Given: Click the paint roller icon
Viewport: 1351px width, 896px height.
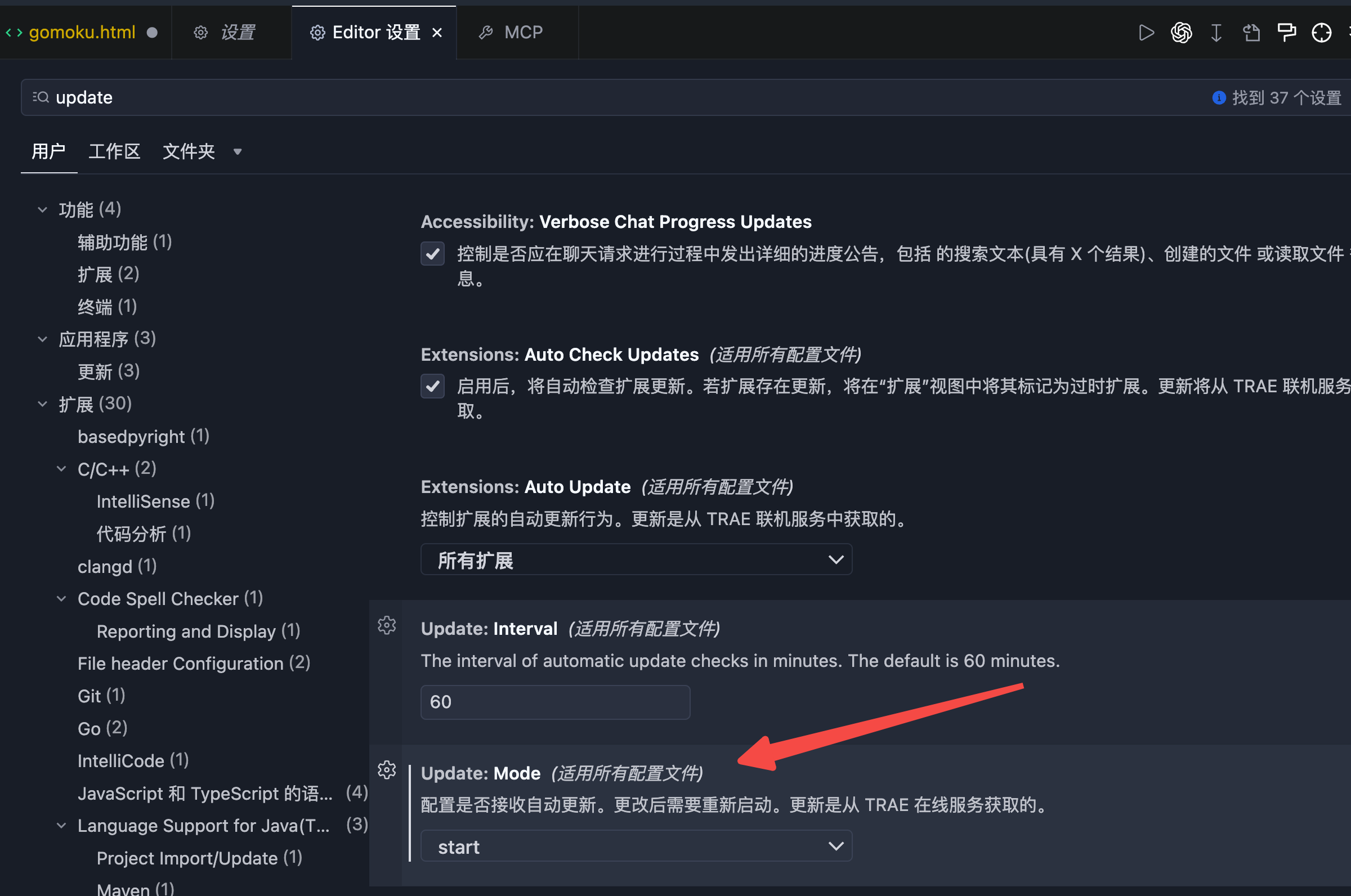Looking at the screenshot, I should tap(1286, 33).
